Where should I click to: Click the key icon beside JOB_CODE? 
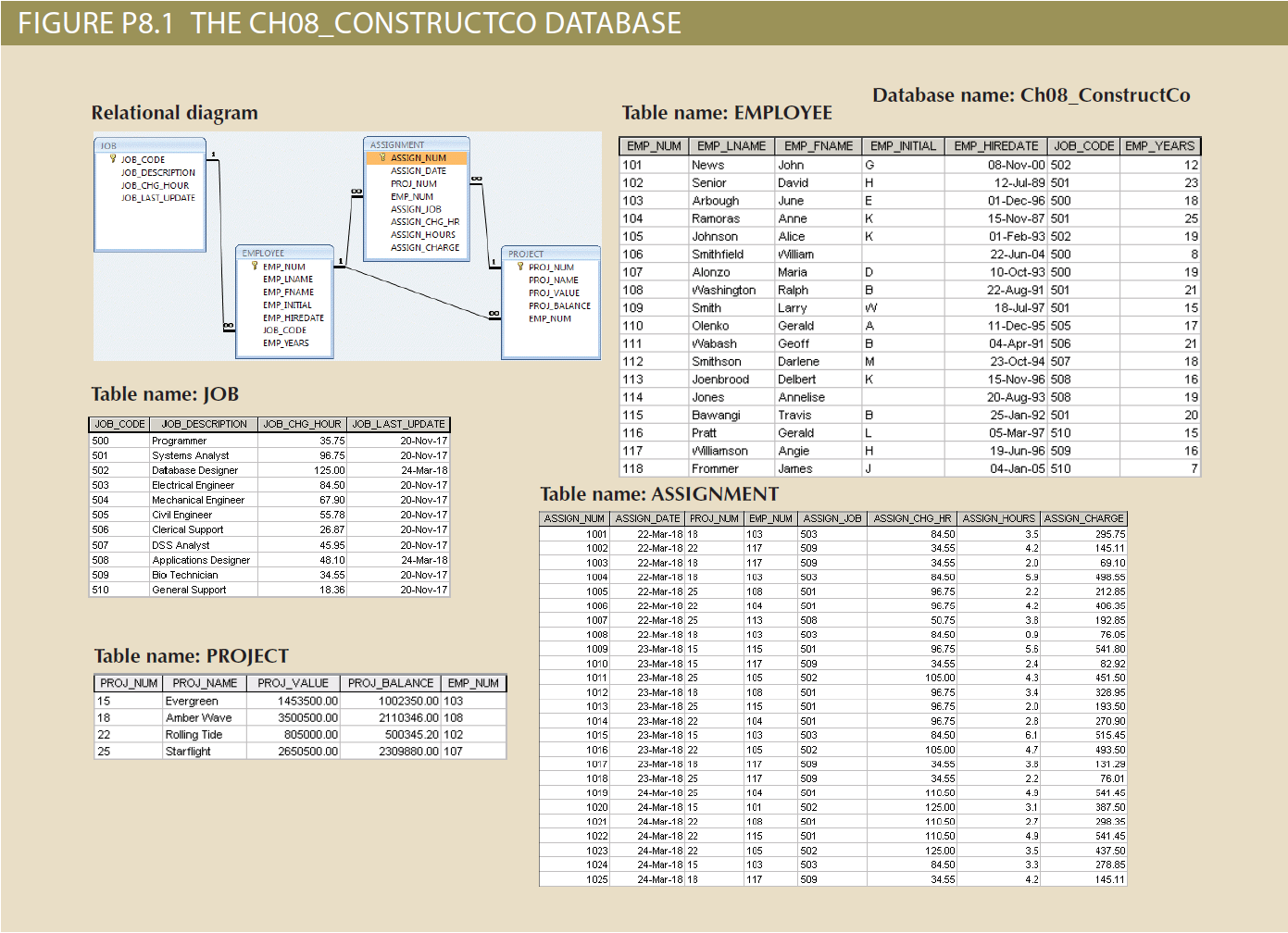point(113,157)
